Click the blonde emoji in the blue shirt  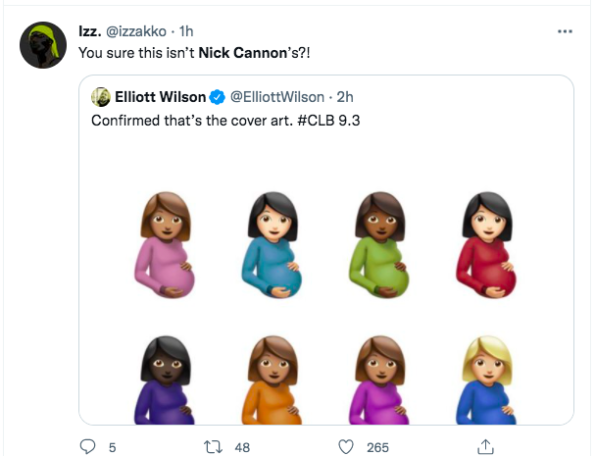(x=486, y=380)
